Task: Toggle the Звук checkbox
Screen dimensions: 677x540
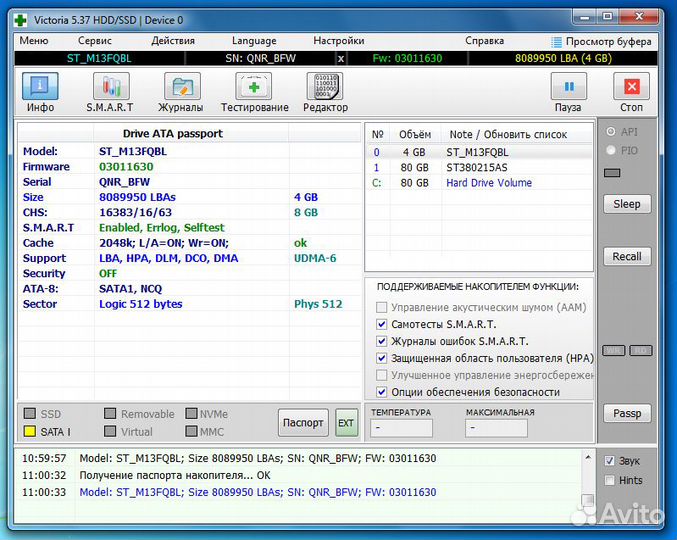Action: 609,461
